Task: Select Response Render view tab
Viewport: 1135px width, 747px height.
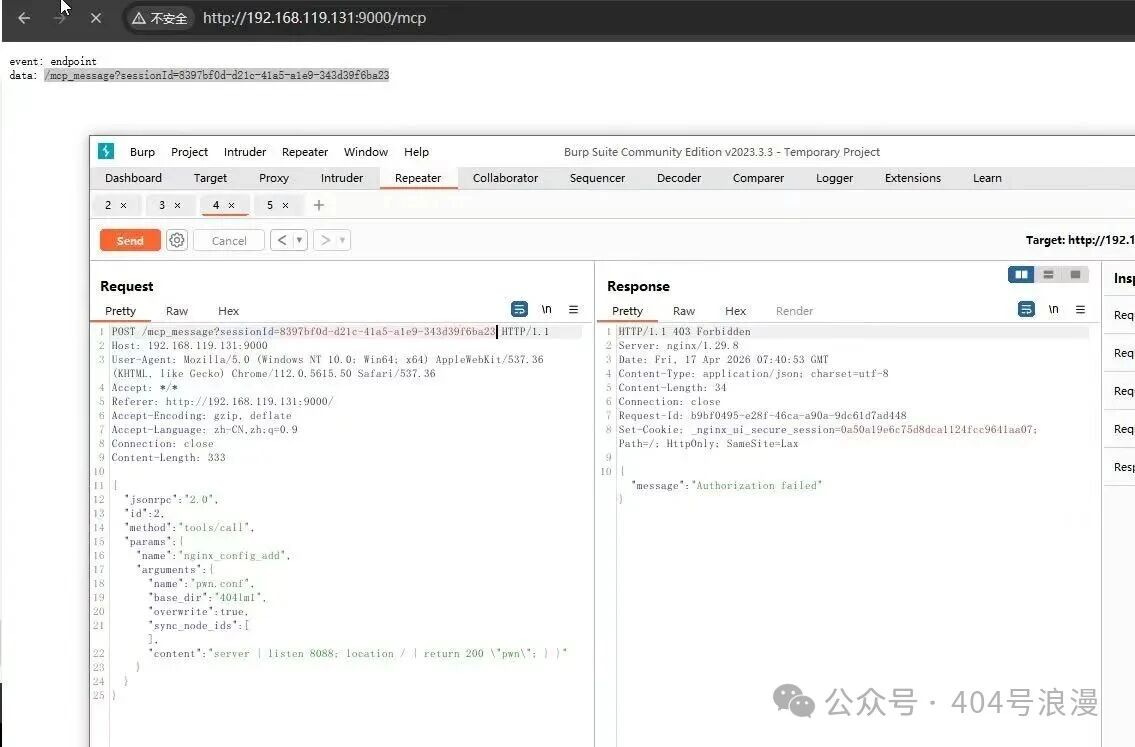Action: point(794,311)
